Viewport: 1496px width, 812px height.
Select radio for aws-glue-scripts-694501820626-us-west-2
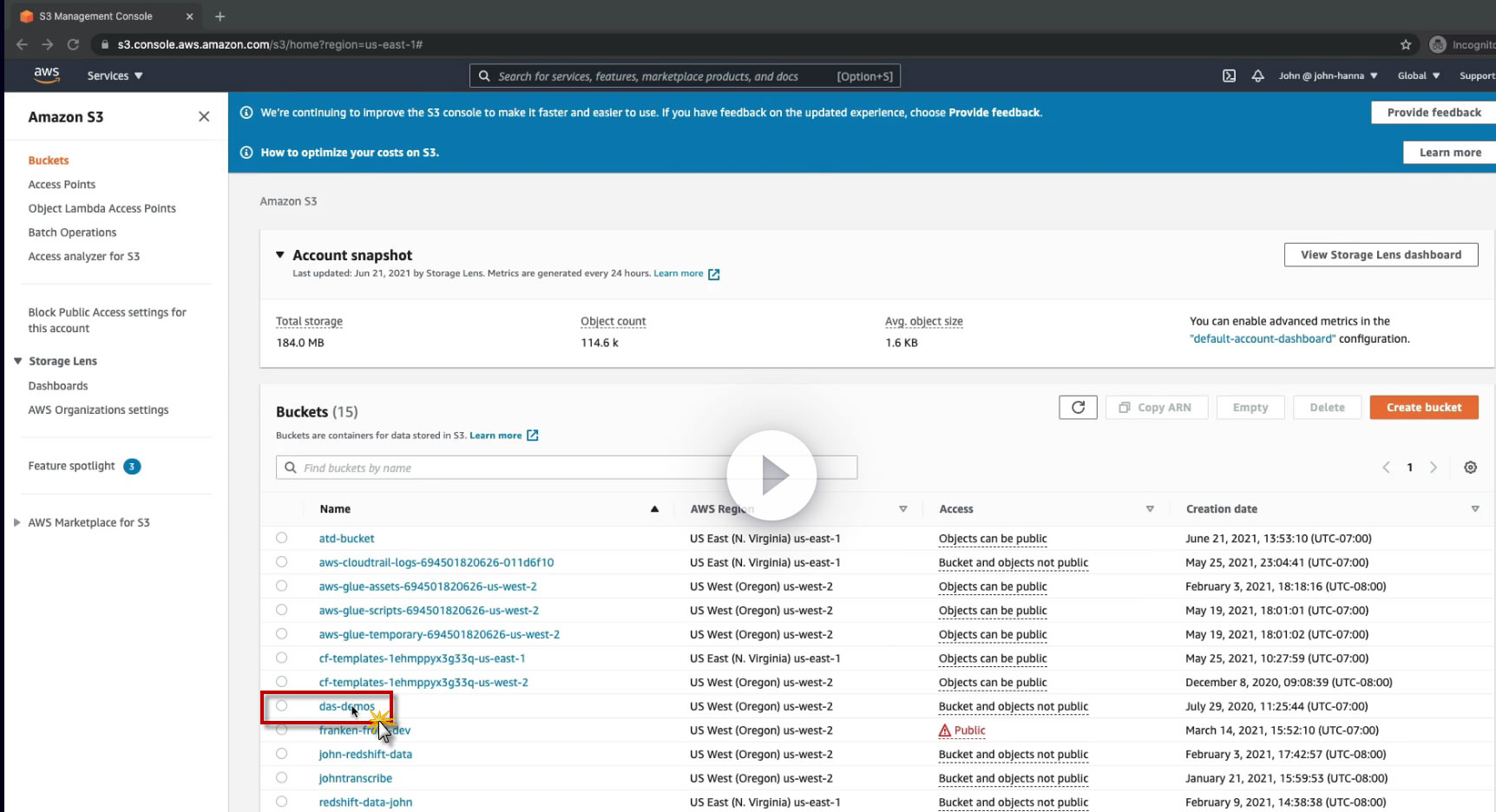(281, 610)
